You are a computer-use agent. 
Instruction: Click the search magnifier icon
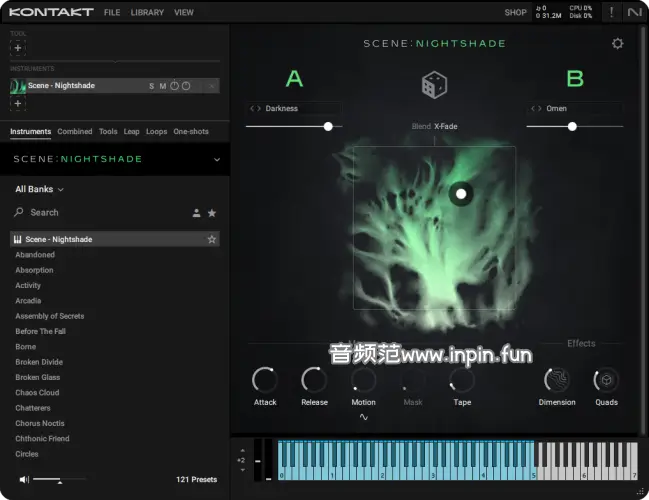click(19, 212)
